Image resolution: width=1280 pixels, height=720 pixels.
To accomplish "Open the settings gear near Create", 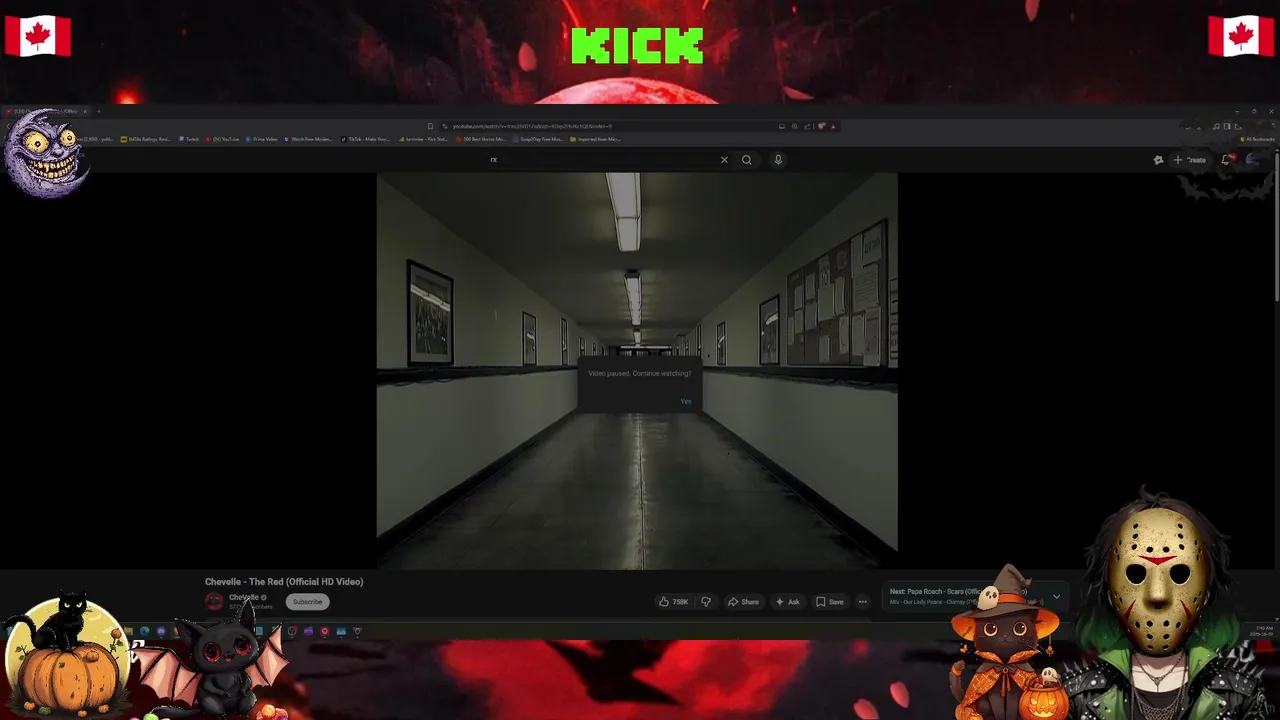I will 1158,160.
